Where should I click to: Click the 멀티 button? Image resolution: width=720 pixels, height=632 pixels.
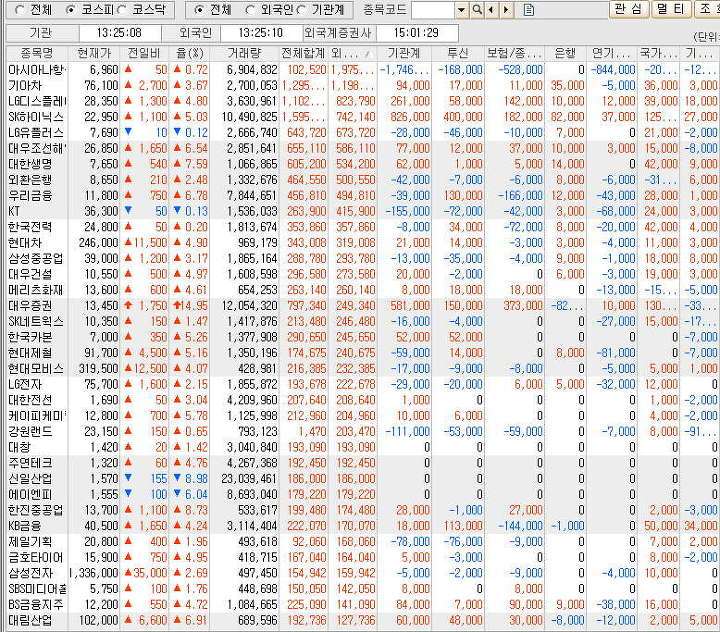[x=671, y=9]
